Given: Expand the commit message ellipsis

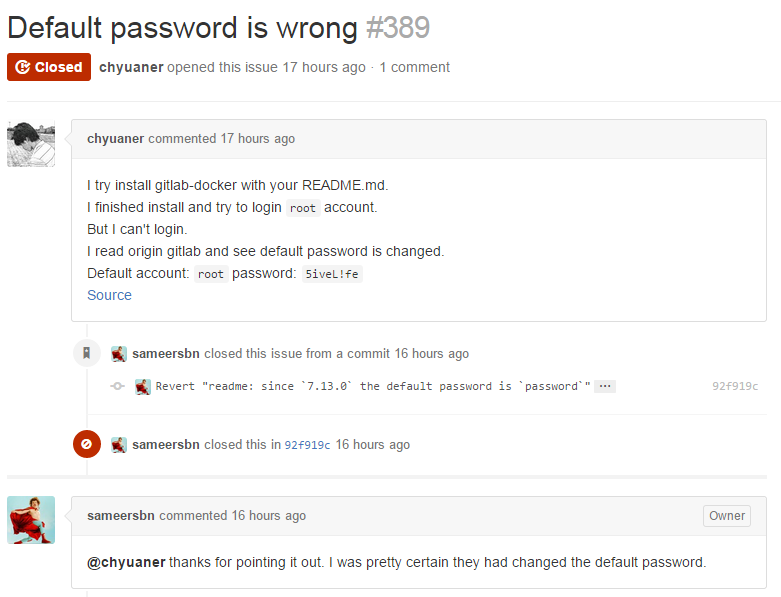Looking at the screenshot, I should 605,386.
